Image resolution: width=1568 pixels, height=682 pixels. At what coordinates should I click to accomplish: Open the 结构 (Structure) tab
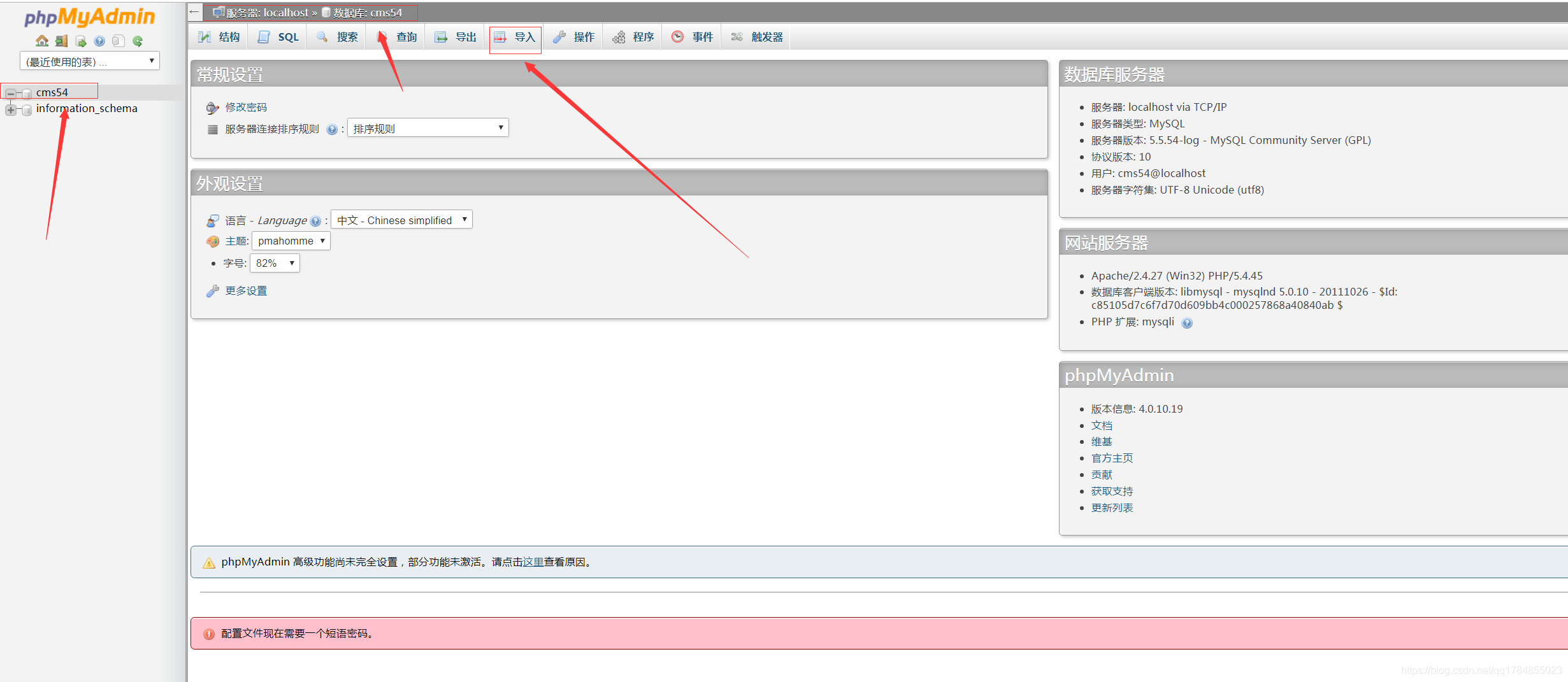pyautogui.click(x=219, y=37)
